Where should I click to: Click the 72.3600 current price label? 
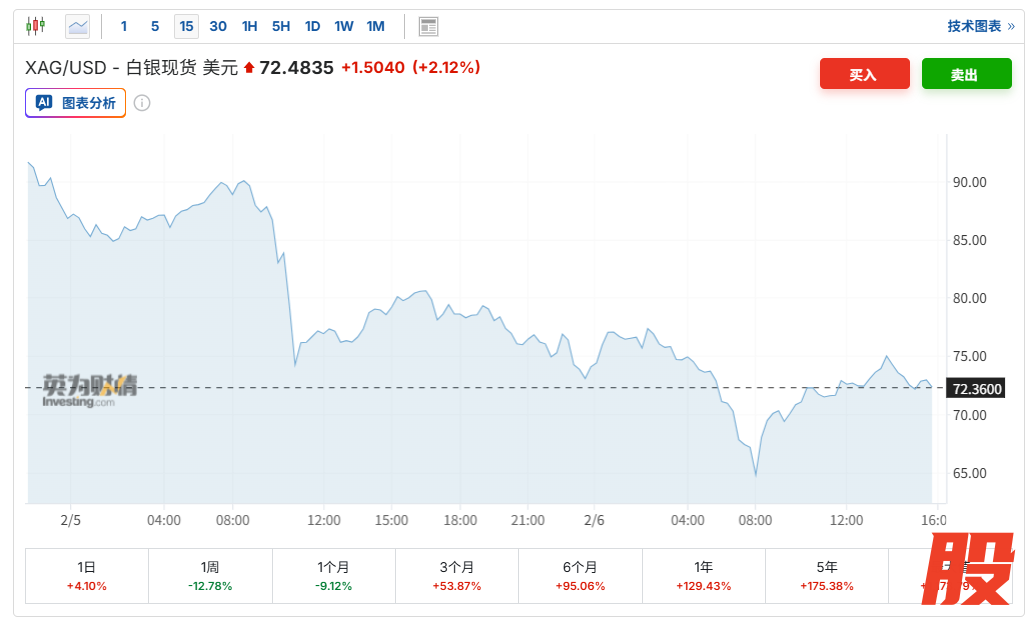click(977, 389)
